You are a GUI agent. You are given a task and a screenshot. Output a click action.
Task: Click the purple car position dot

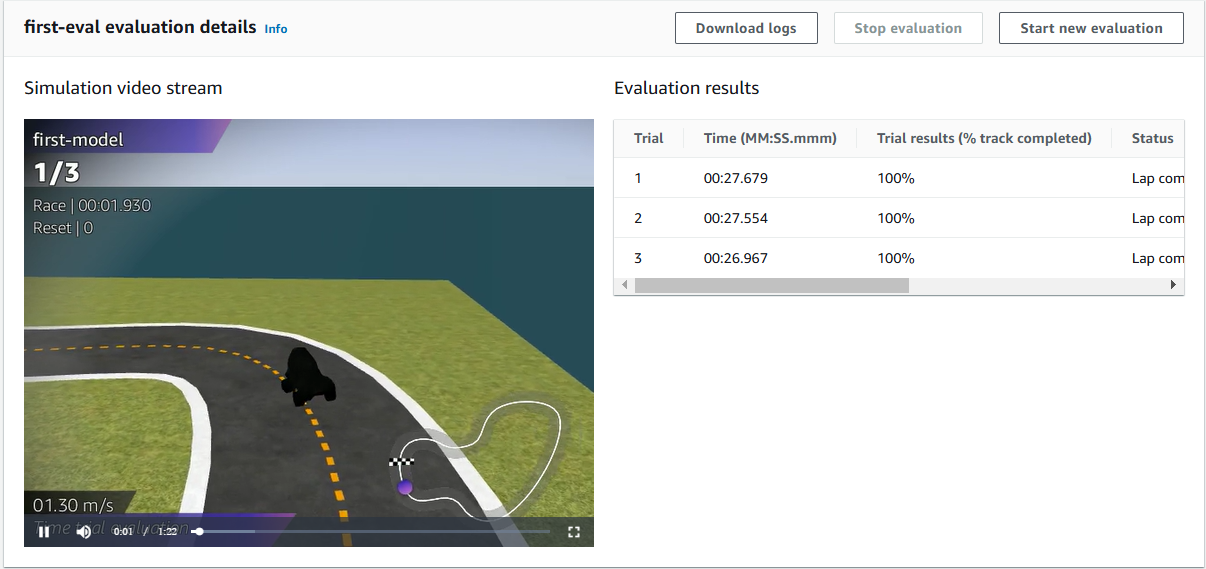[405, 488]
